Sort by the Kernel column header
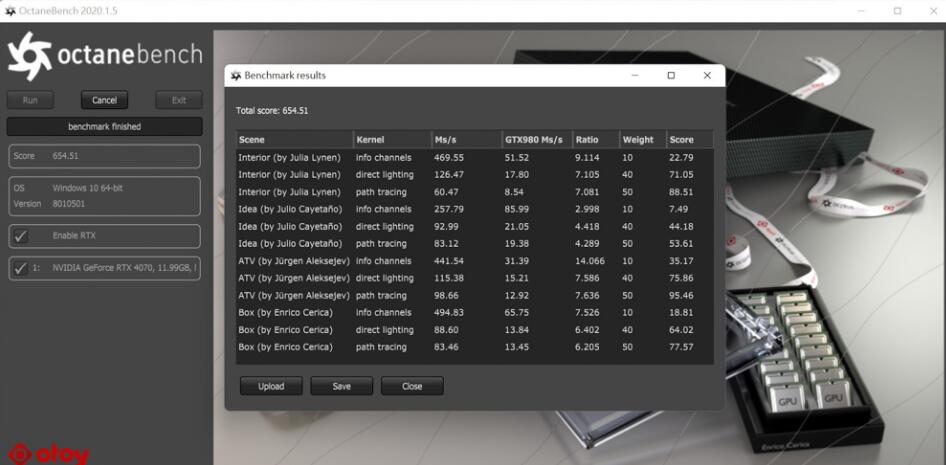Image resolution: width=946 pixels, height=465 pixels. coord(392,139)
